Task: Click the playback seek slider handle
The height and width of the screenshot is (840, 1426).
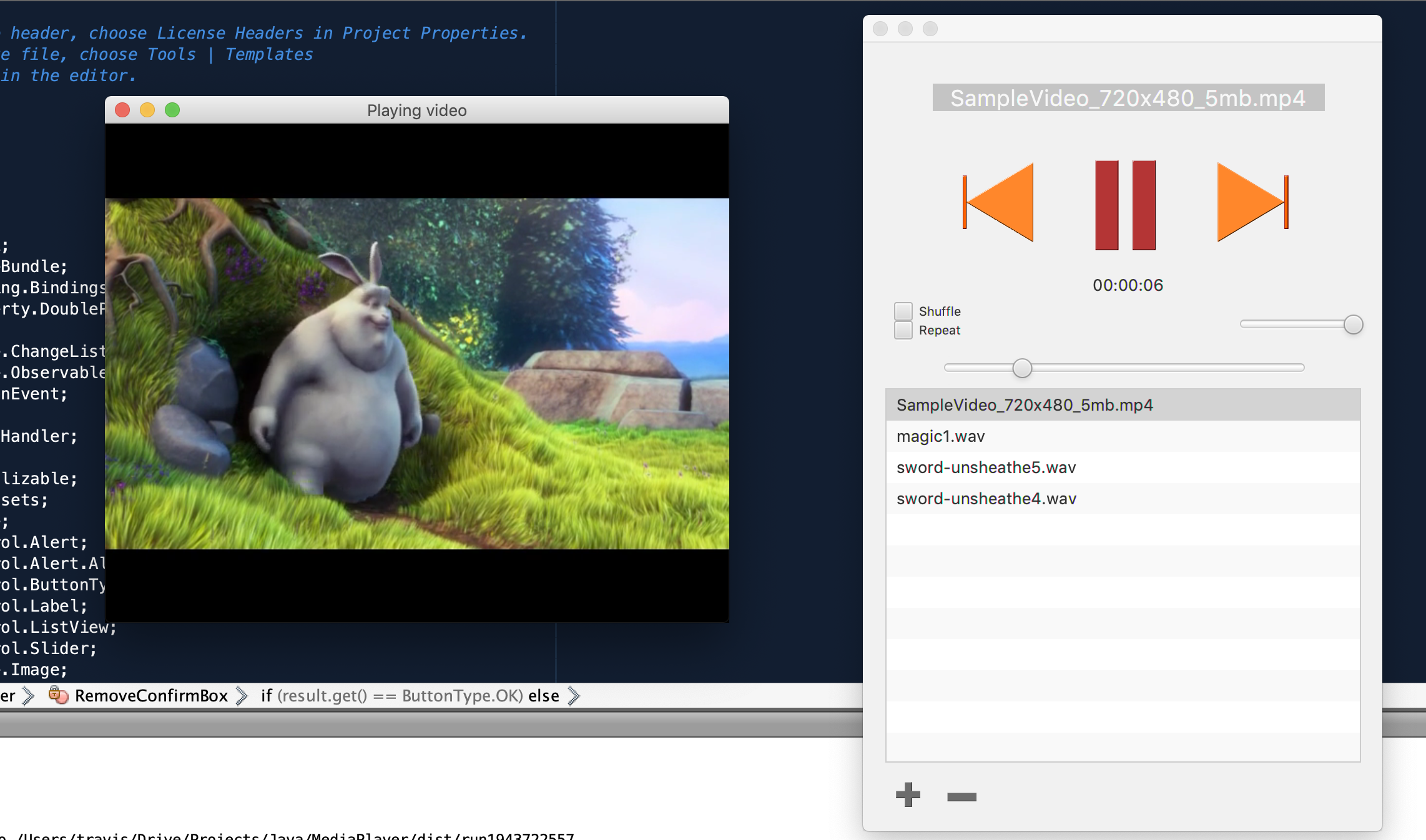Action: point(1022,368)
